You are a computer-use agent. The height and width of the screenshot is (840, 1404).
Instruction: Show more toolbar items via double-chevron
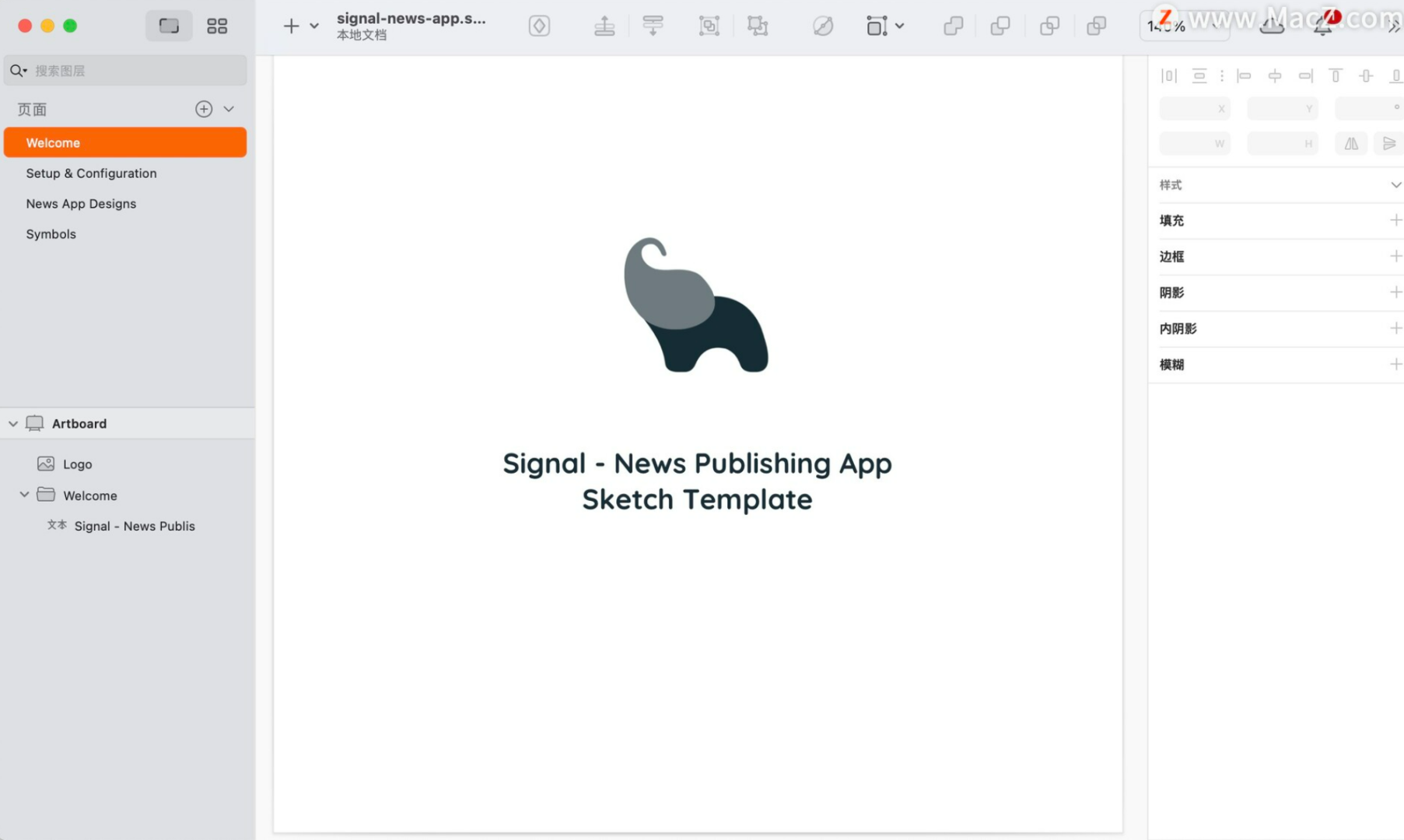(x=1395, y=27)
